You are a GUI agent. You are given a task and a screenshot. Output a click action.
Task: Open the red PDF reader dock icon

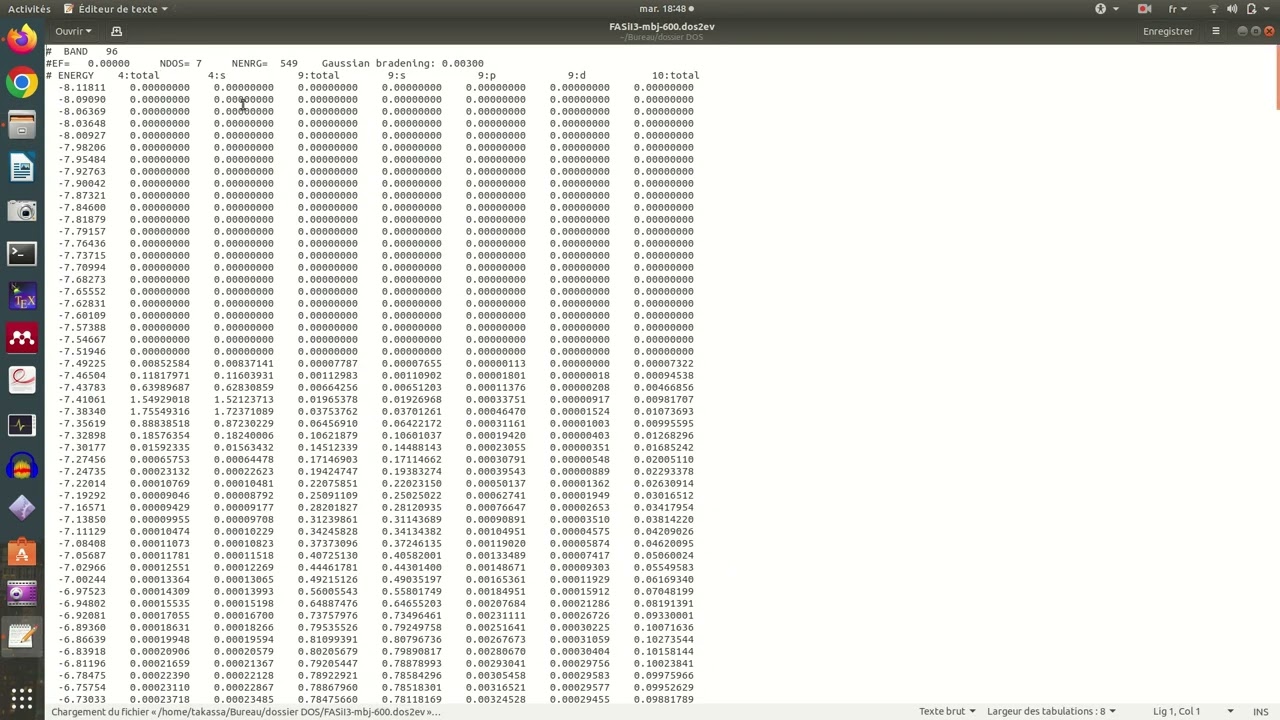coord(22,382)
